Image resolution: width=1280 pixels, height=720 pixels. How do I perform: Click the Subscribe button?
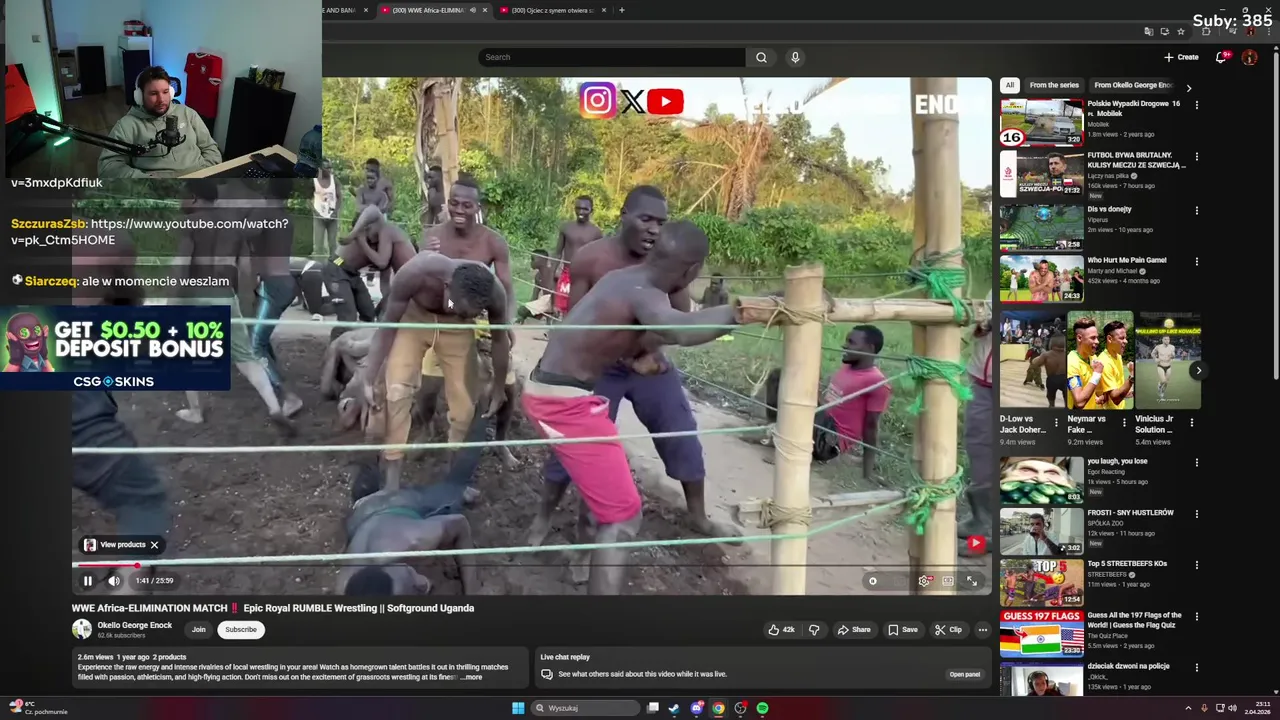coord(241,630)
